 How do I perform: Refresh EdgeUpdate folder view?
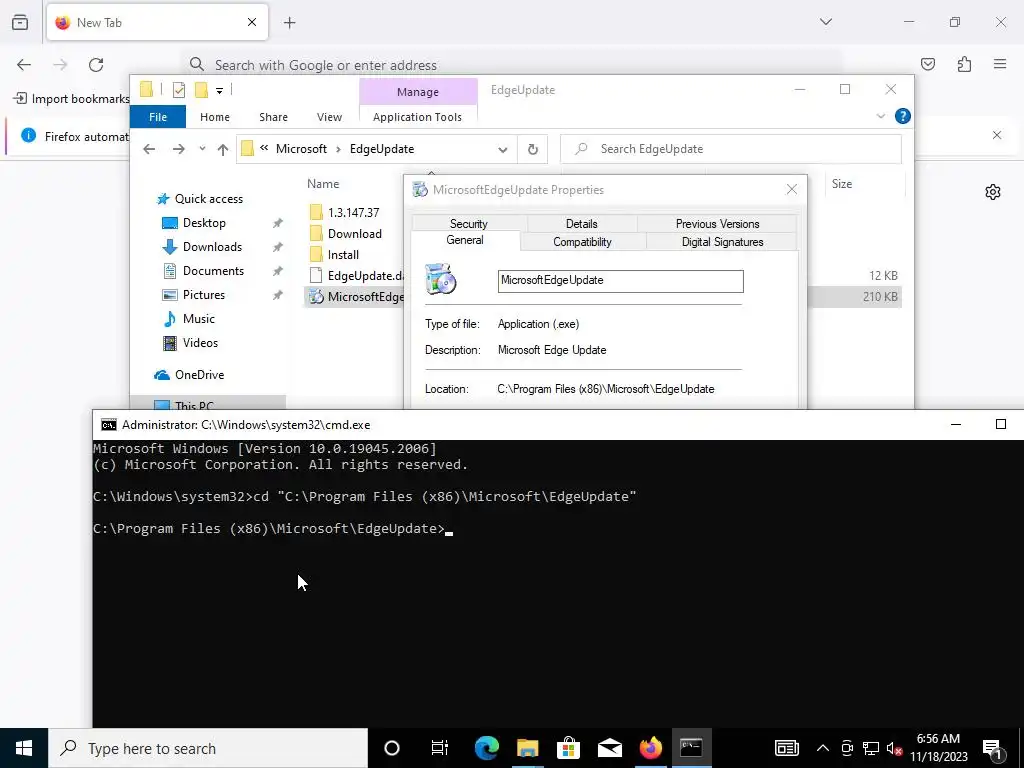[533, 149]
